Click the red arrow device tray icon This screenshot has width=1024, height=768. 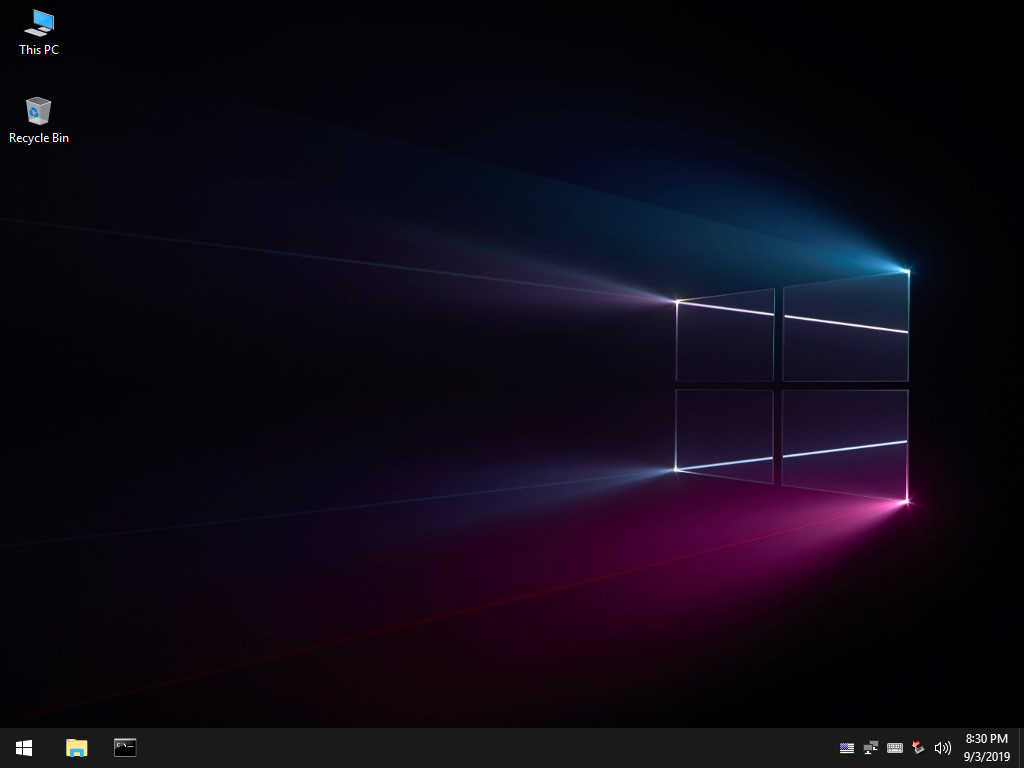pyautogui.click(x=918, y=748)
